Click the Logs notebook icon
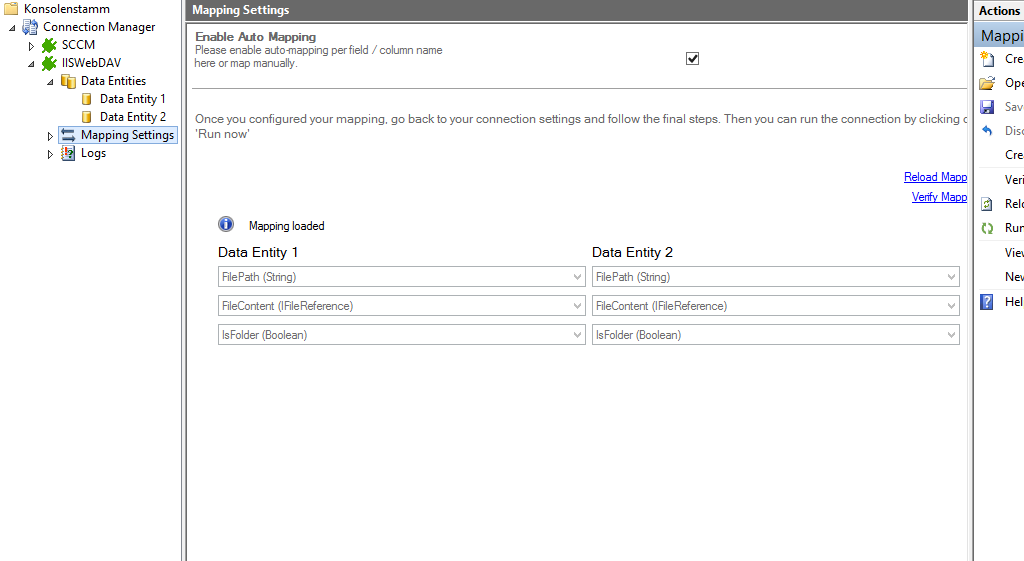The height and width of the screenshot is (561, 1024). pyautogui.click(x=68, y=153)
